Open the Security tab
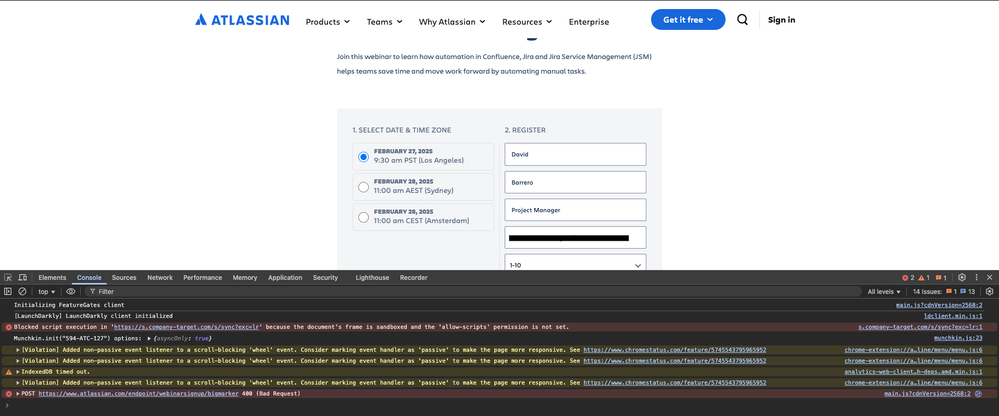Image resolution: width=999 pixels, height=416 pixels. [326, 278]
